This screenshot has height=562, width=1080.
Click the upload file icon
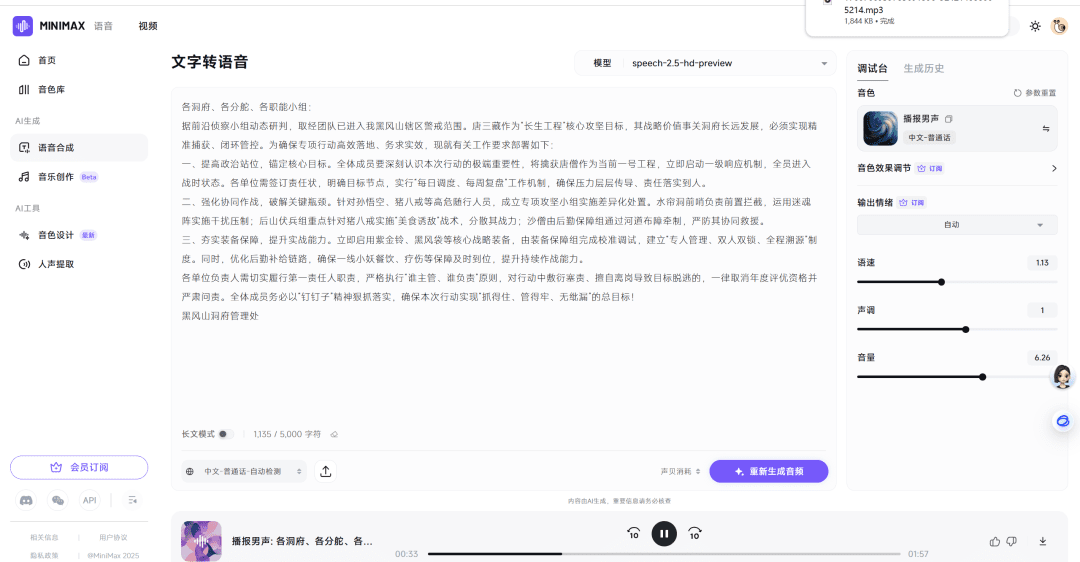(x=326, y=471)
